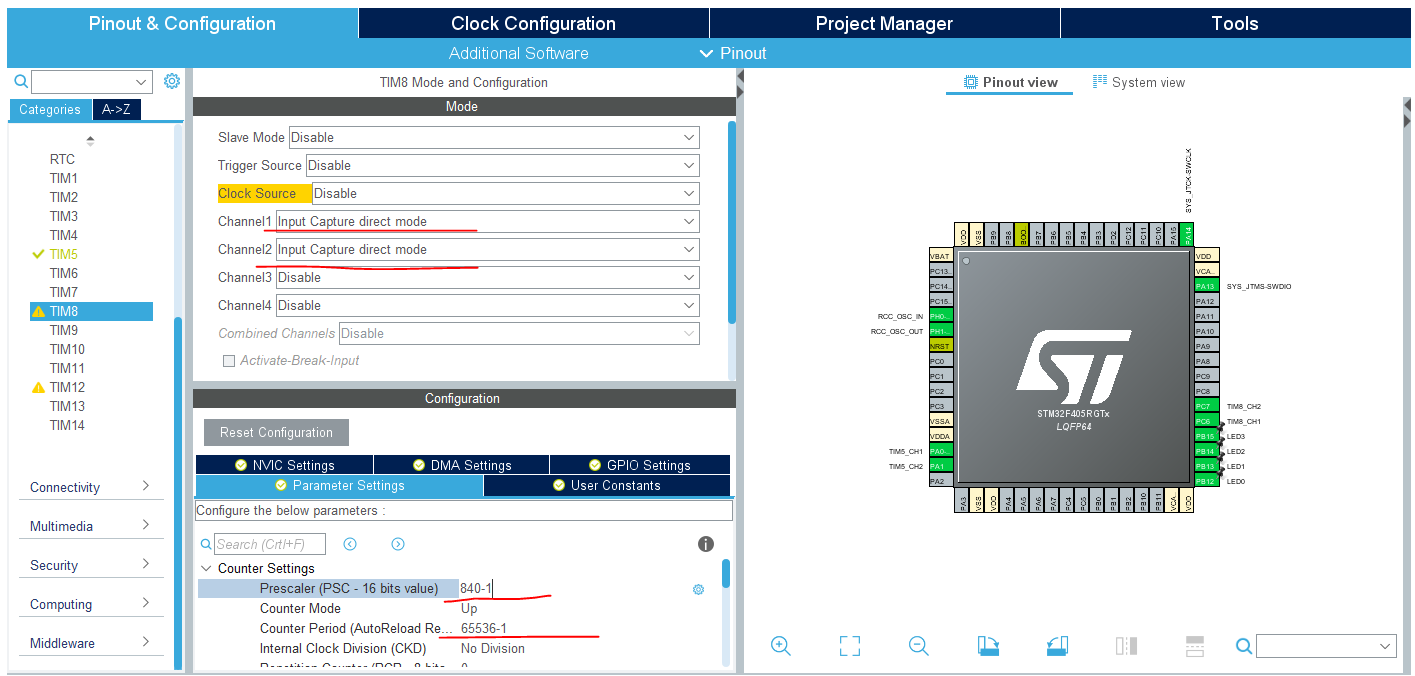Open the User Constants tab
The width and height of the screenshot is (1415, 676).
pos(607,486)
